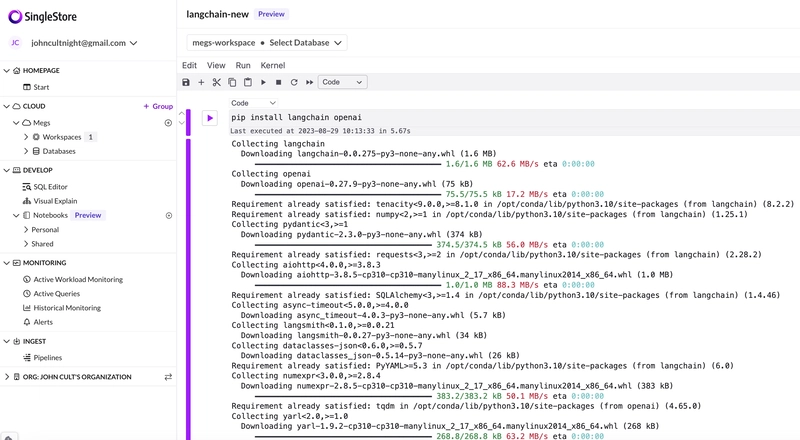Open the Edit menu
800x440 pixels.
point(189,65)
